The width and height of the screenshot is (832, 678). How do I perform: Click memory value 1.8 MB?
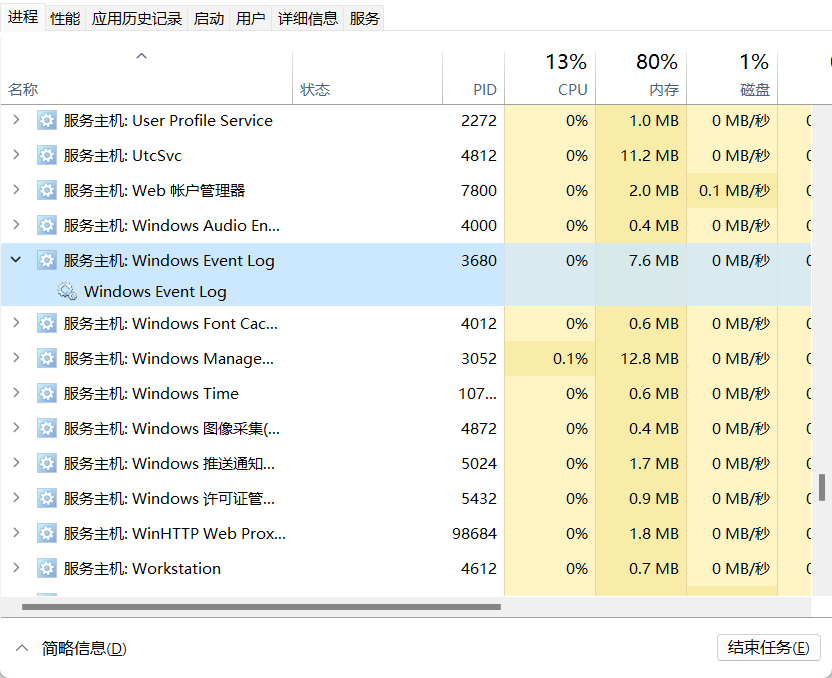pos(654,533)
